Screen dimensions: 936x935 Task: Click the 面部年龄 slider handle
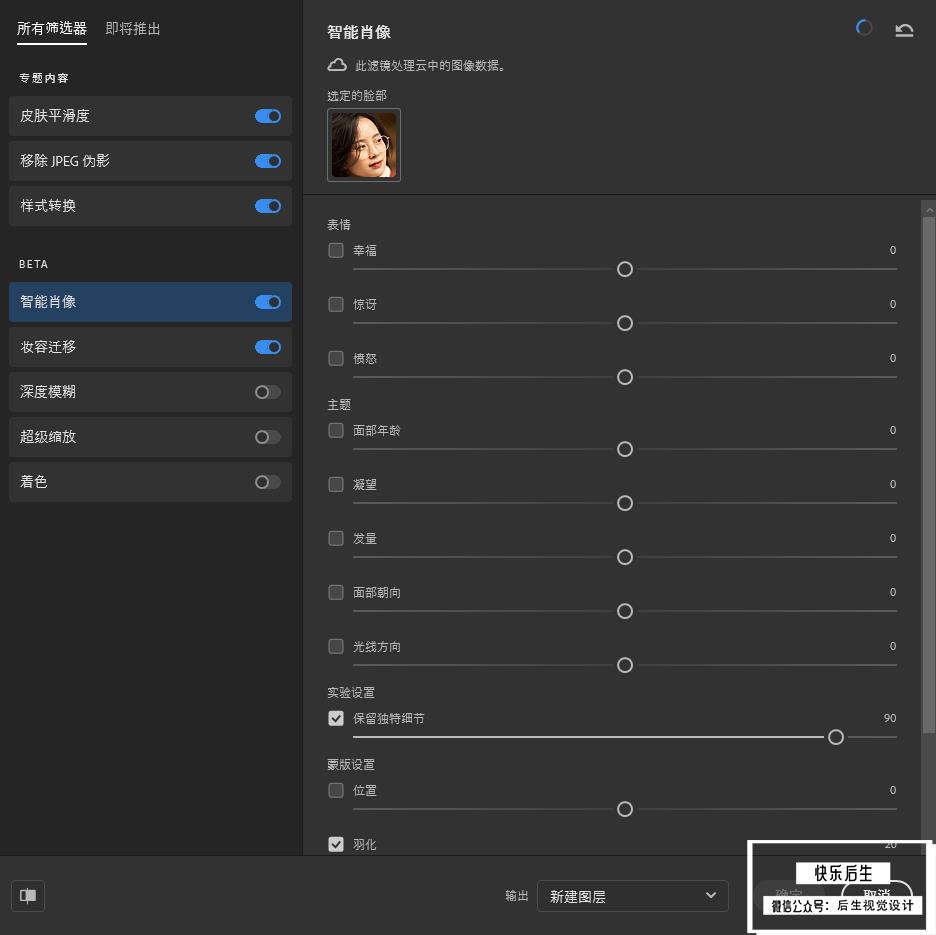[625, 449]
